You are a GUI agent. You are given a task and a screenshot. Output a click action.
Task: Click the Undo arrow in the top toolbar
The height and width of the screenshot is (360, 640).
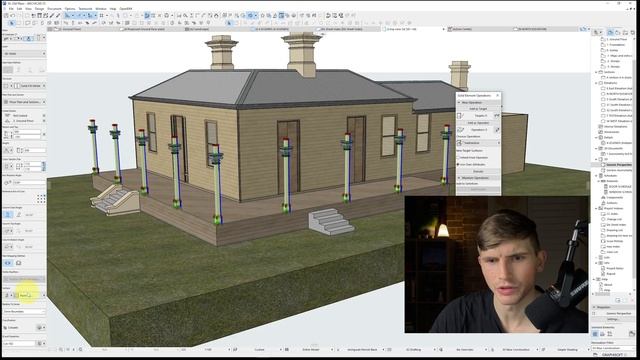click(13, 16)
